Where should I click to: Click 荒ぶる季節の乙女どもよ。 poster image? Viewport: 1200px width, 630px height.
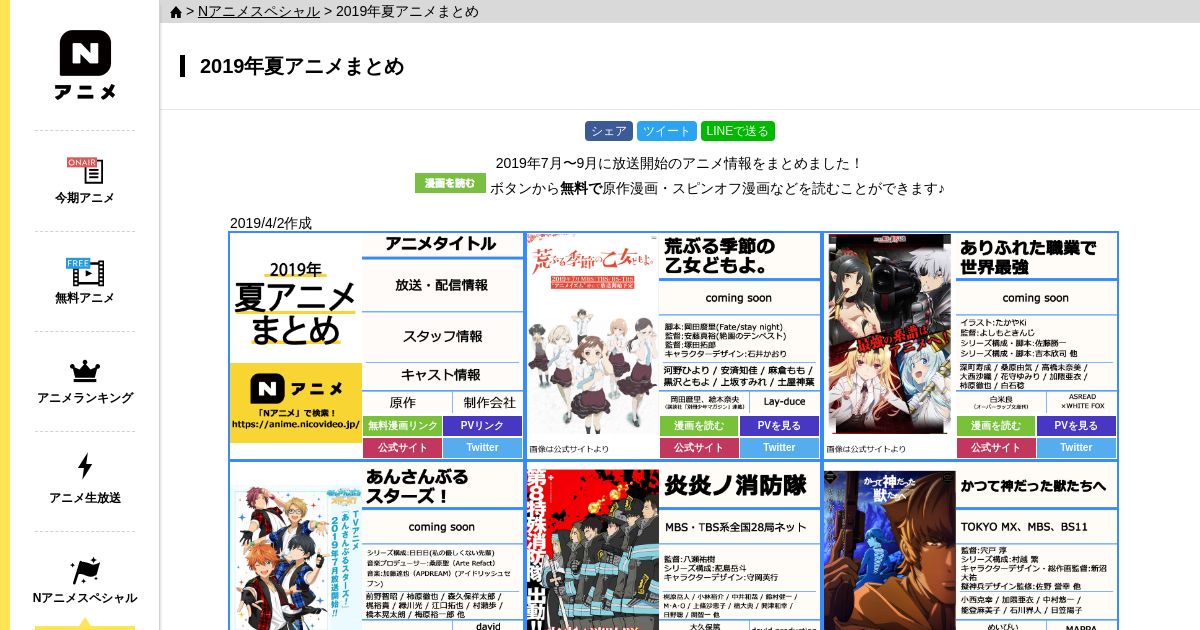click(592, 335)
